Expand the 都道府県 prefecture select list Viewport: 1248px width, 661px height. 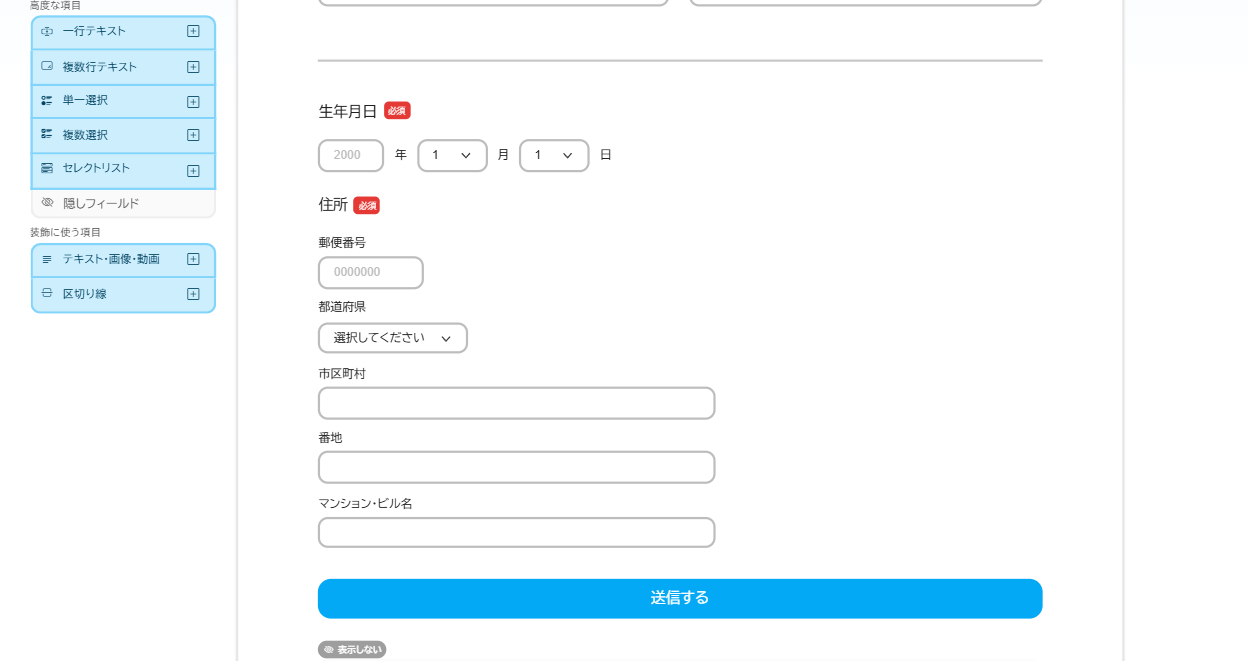(392, 338)
